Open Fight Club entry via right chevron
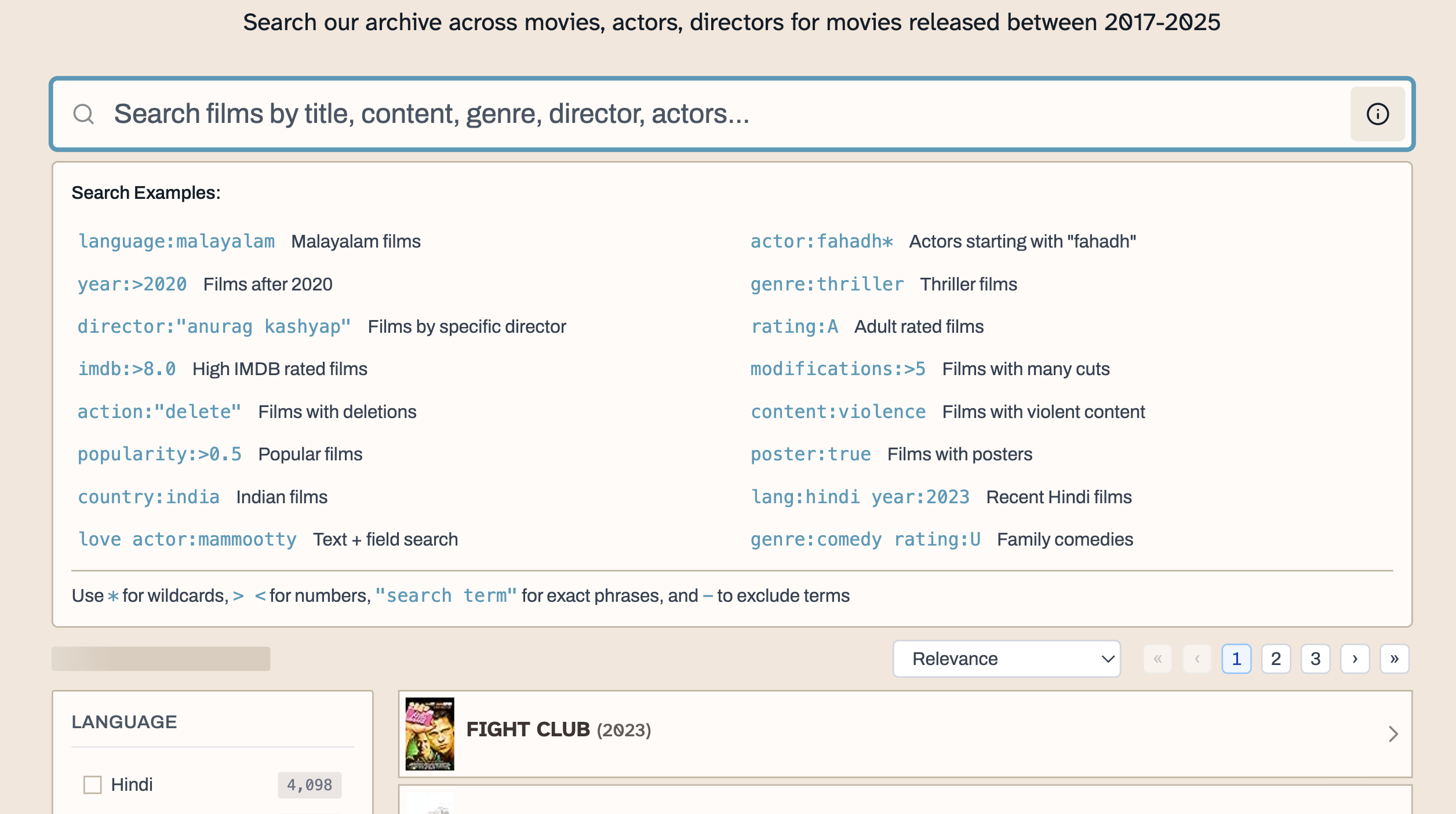This screenshot has width=1456, height=814. point(1393,734)
